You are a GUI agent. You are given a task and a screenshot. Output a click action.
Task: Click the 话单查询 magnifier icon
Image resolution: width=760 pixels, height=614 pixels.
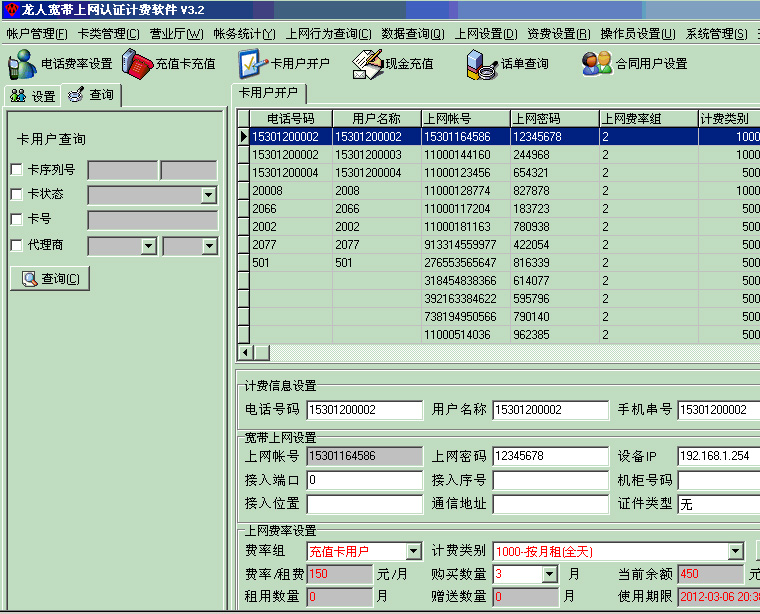482,65
